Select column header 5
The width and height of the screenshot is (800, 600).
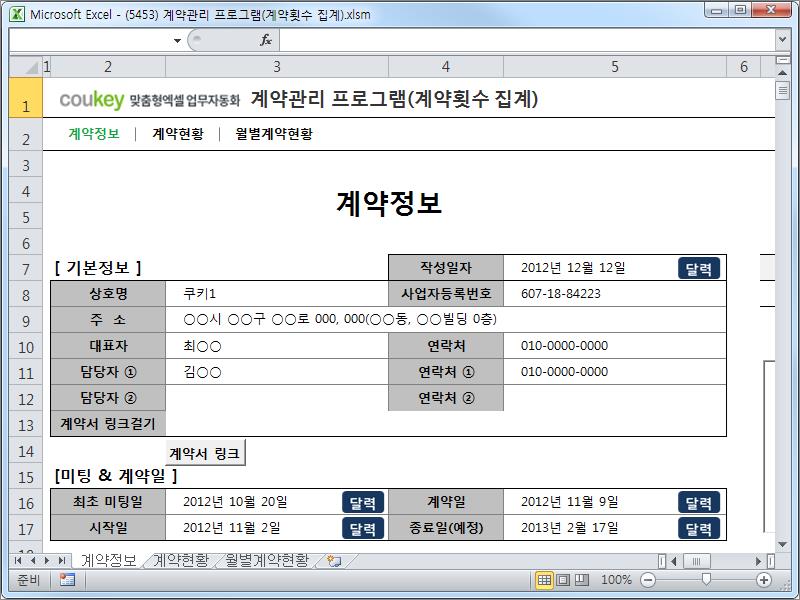point(615,67)
